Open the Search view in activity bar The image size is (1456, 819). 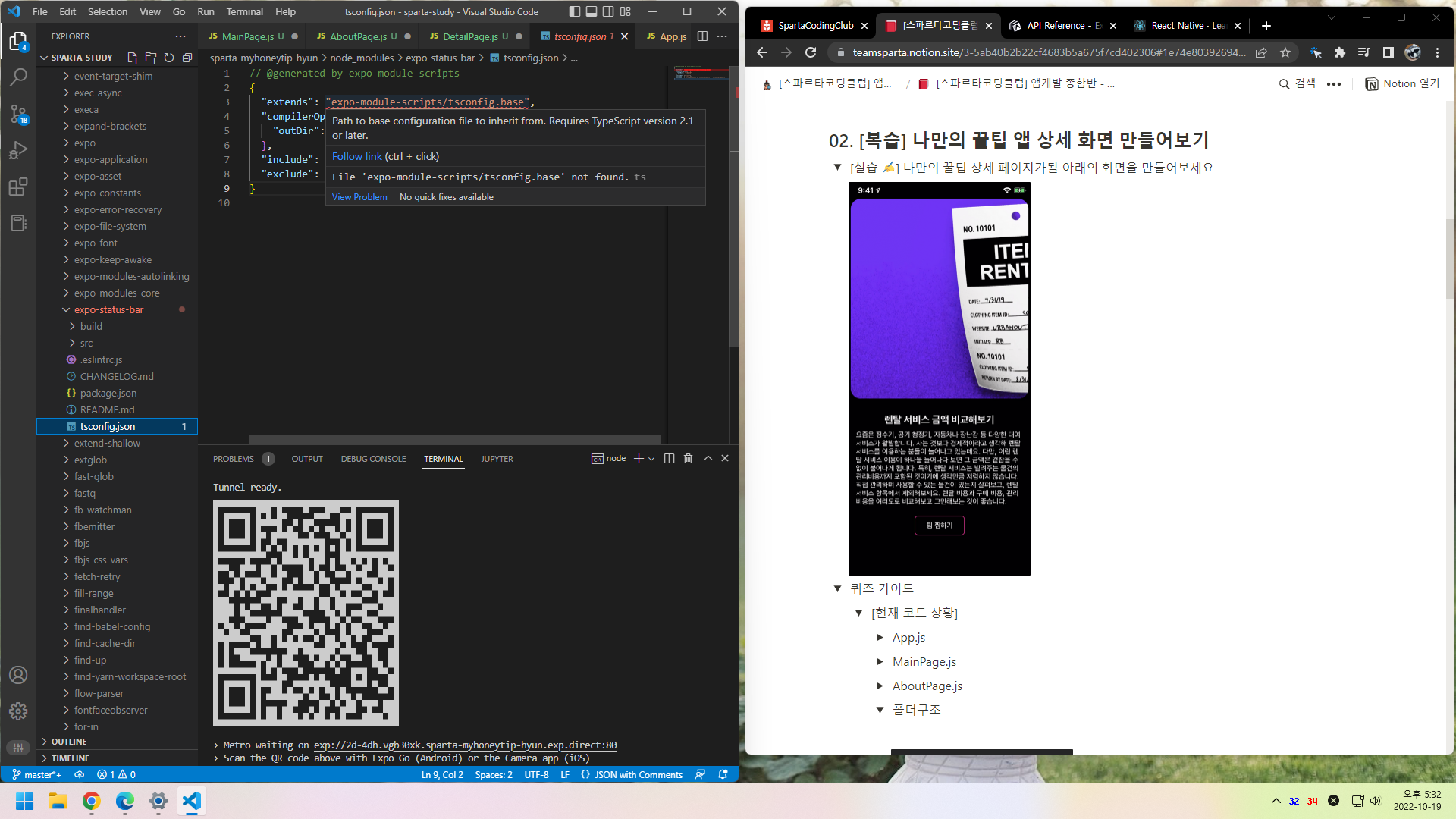pos(18,77)
